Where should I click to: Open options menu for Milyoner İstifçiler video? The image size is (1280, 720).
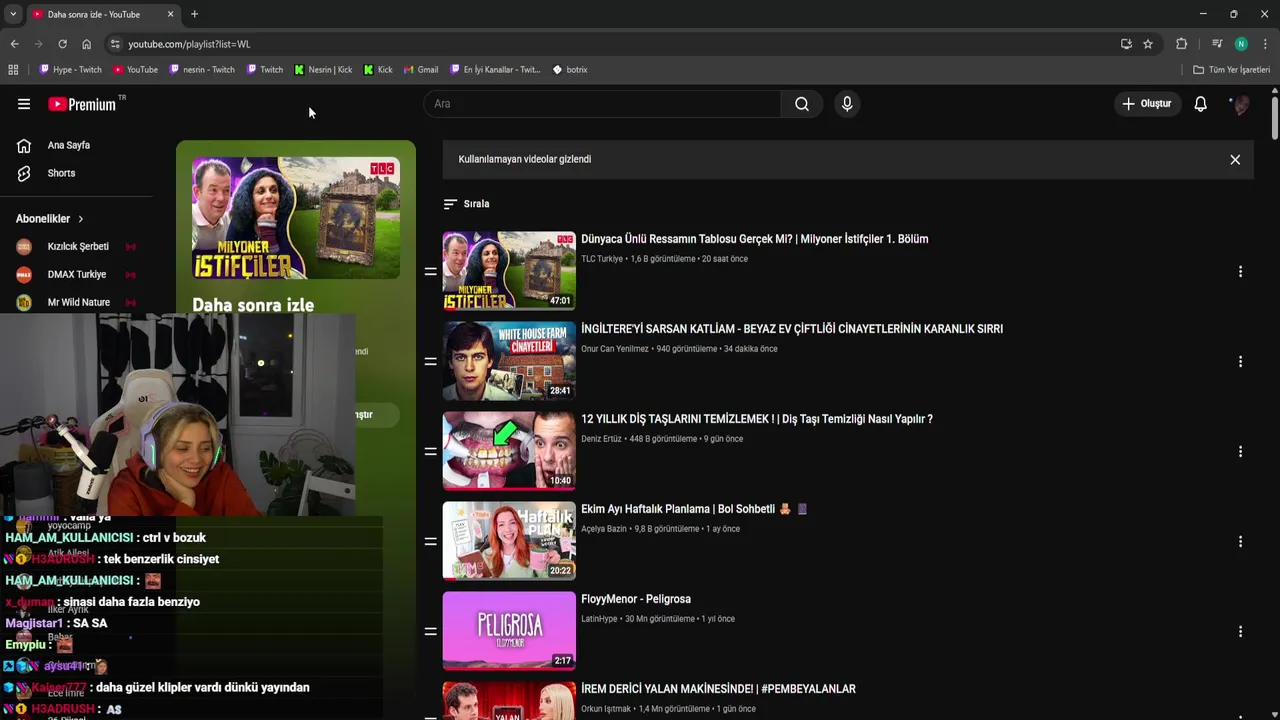[x=1240, y=272]
